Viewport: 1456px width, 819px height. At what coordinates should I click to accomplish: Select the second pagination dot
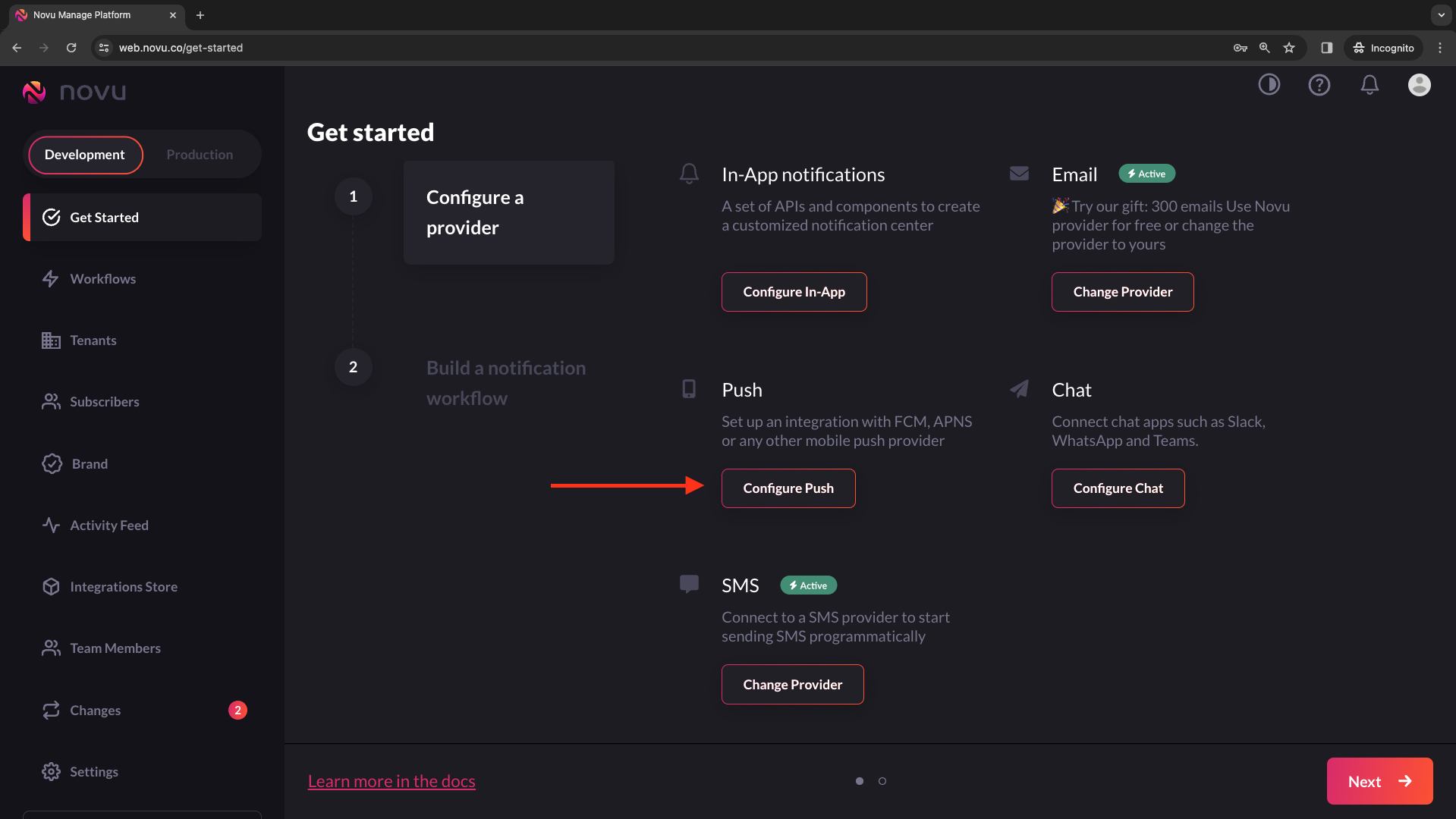tap(882, 781)
